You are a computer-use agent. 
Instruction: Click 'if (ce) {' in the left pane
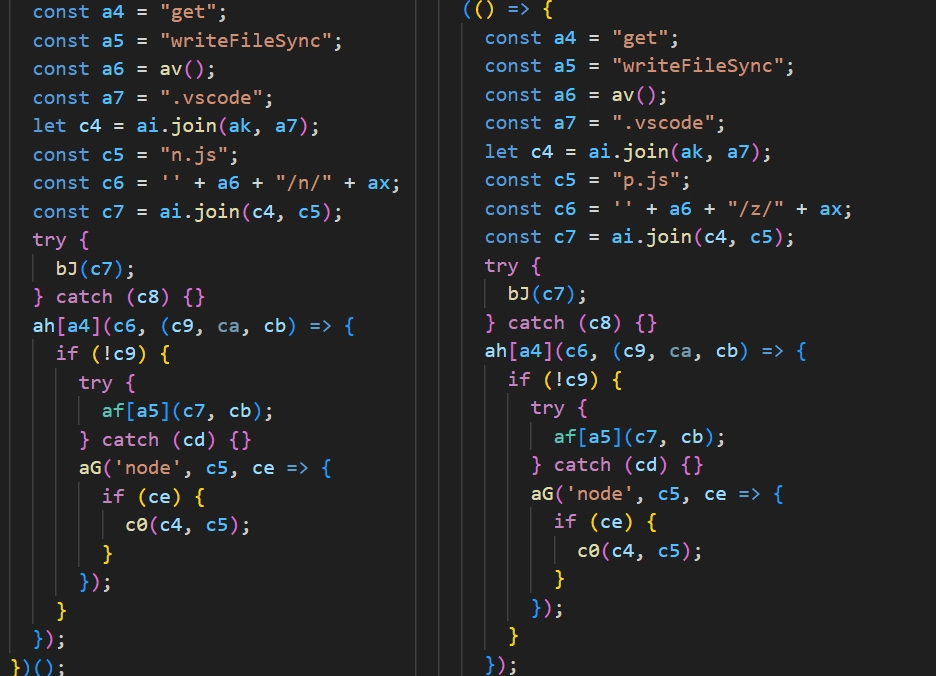pyautogui.click(x=153, y=496)
